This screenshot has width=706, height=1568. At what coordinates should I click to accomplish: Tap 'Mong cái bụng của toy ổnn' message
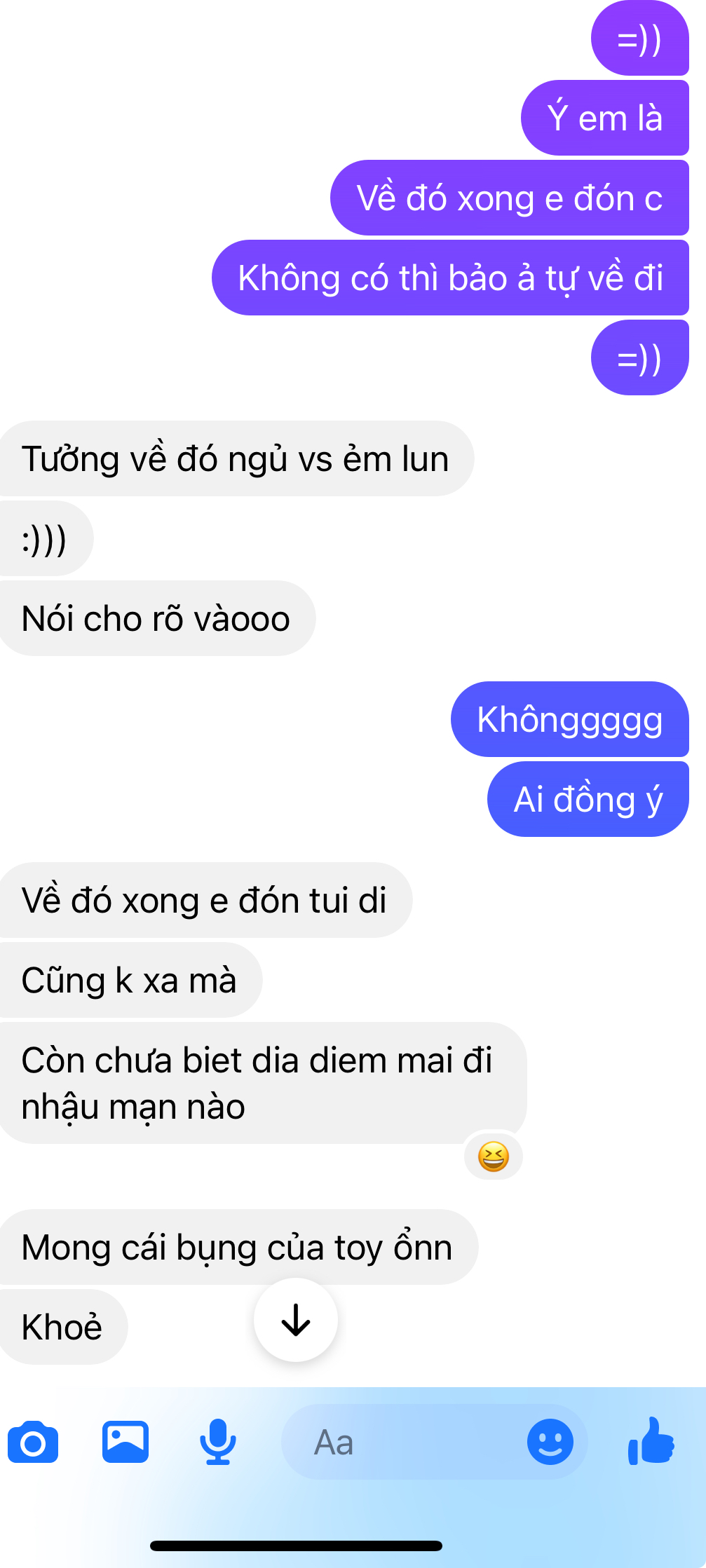pyautogui.click(x=238, y=1247)
